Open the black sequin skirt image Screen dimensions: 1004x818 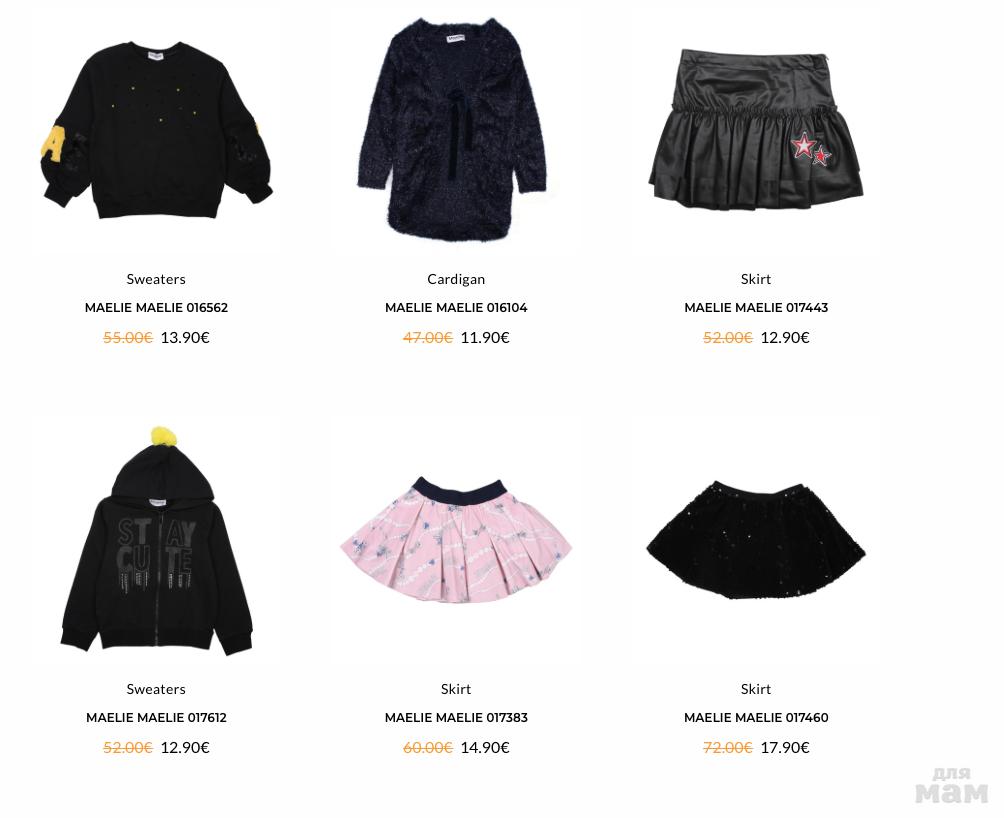pos(756,540)
